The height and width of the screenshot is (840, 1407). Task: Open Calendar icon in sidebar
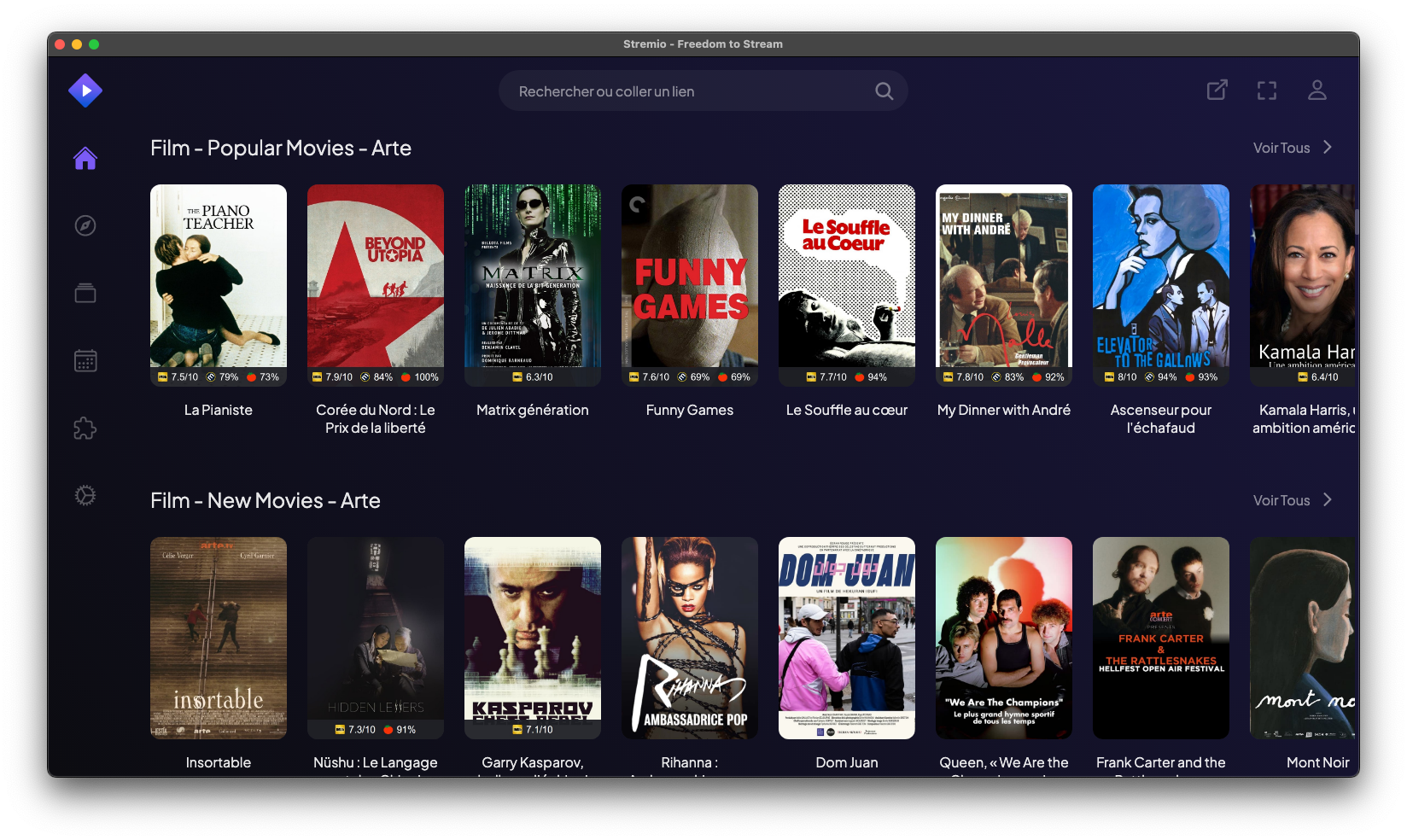click(x=85, y=360)
